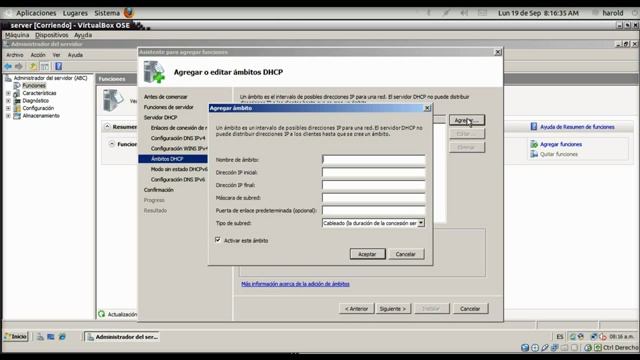Click the Administrador del servidor root icon
The height and width of the screenshot is (360, 640).
pyautogui.click(x=8, y=78)
